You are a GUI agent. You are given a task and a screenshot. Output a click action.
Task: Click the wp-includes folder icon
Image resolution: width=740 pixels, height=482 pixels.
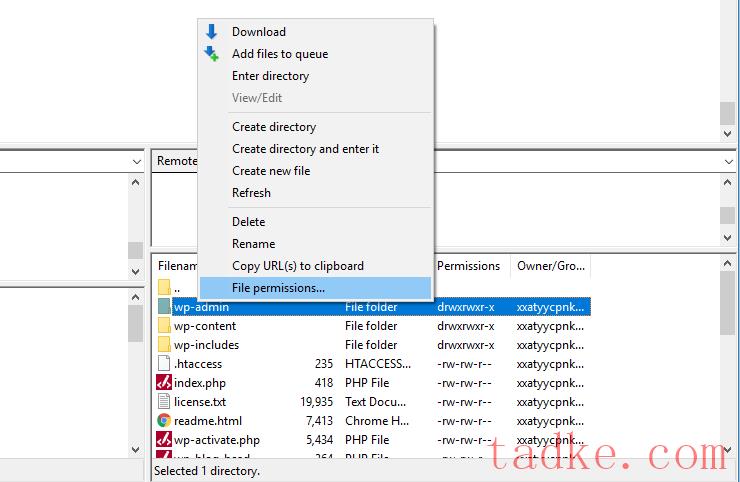(x=164, y=345)
